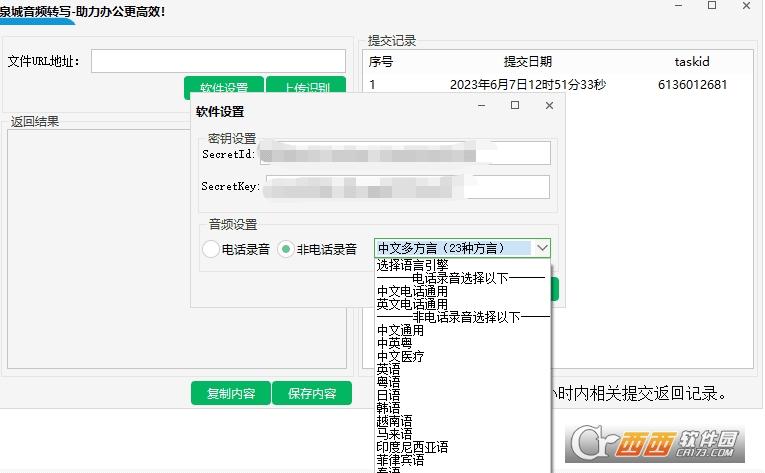Image resolution: width=765 pixels, height=473 pixels.
Task: Click the 保存内容 save button
Action: tap(312, 393)
